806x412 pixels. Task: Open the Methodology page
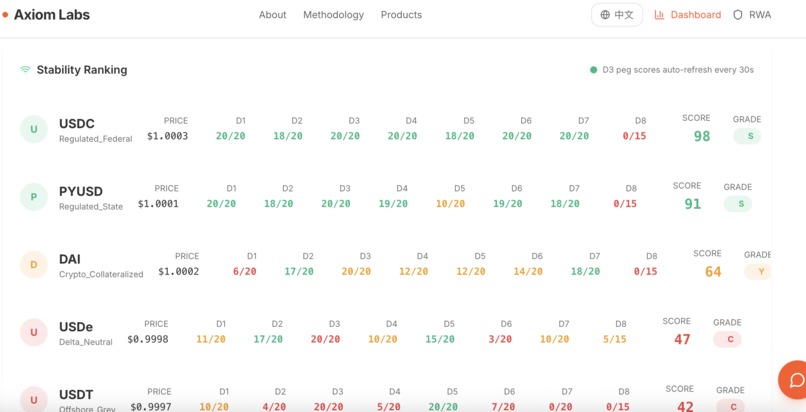[334, 15]
